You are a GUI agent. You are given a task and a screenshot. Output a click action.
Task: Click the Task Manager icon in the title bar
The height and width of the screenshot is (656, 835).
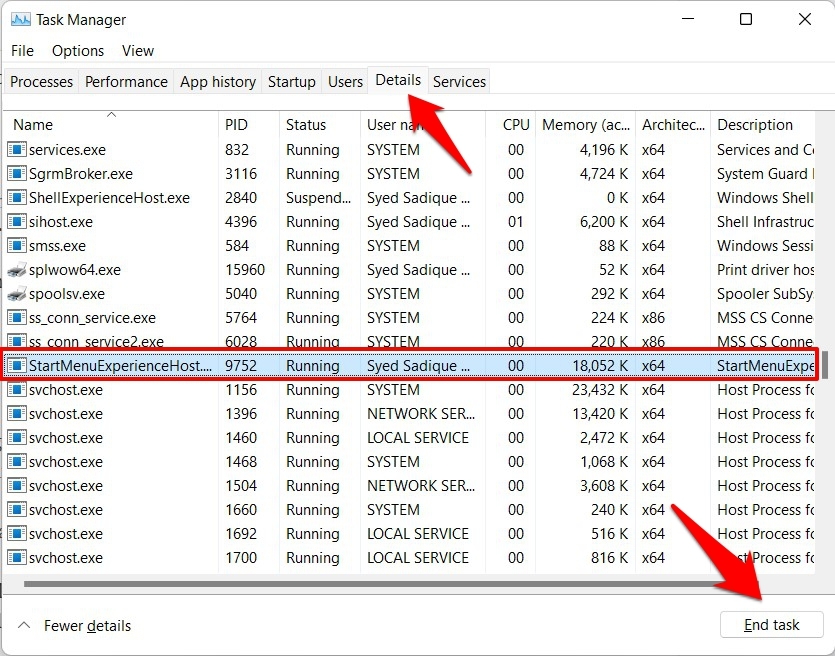point(21,20)
